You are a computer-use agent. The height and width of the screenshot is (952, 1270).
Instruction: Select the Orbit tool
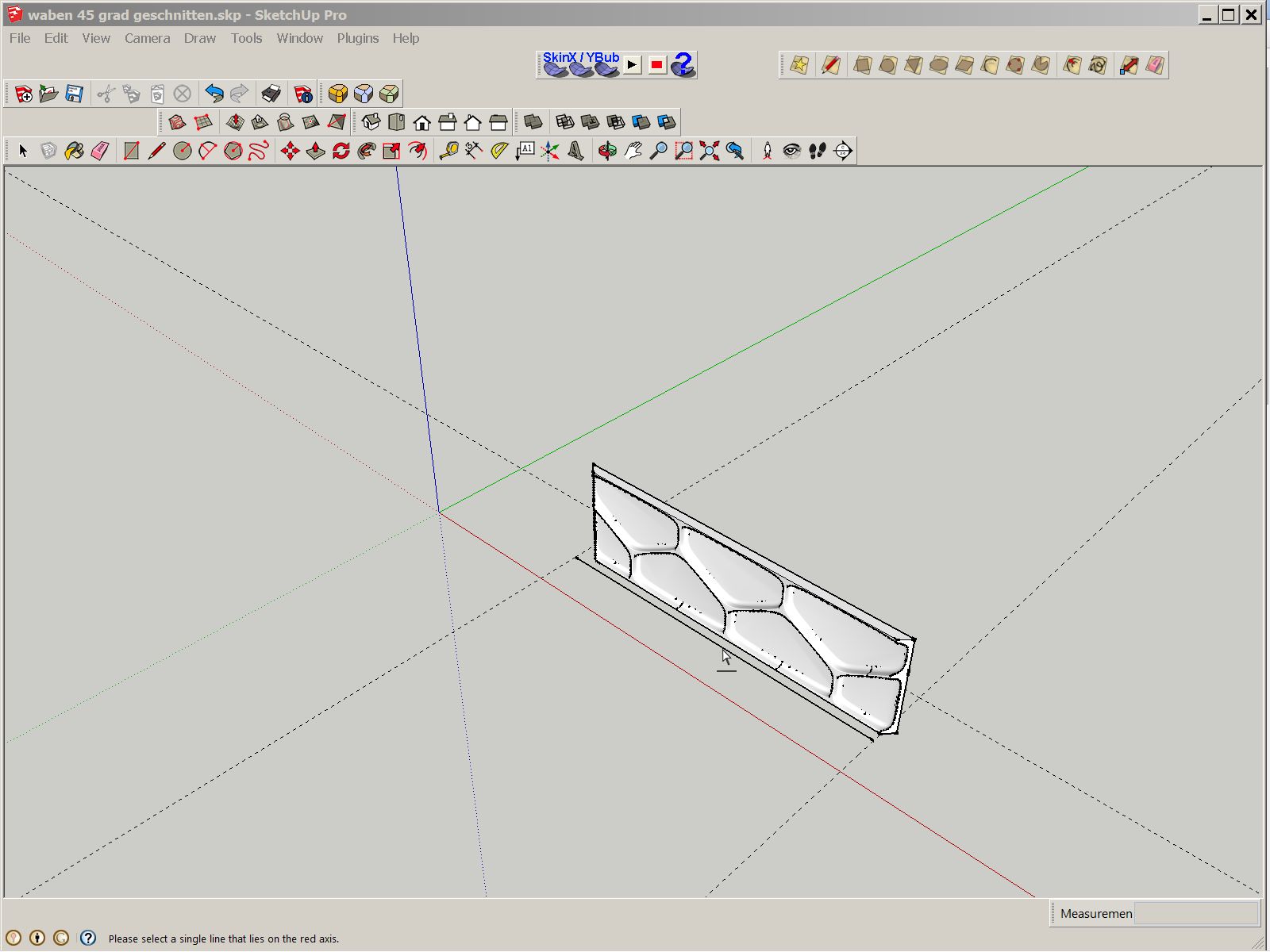click(x=607, y=151)
